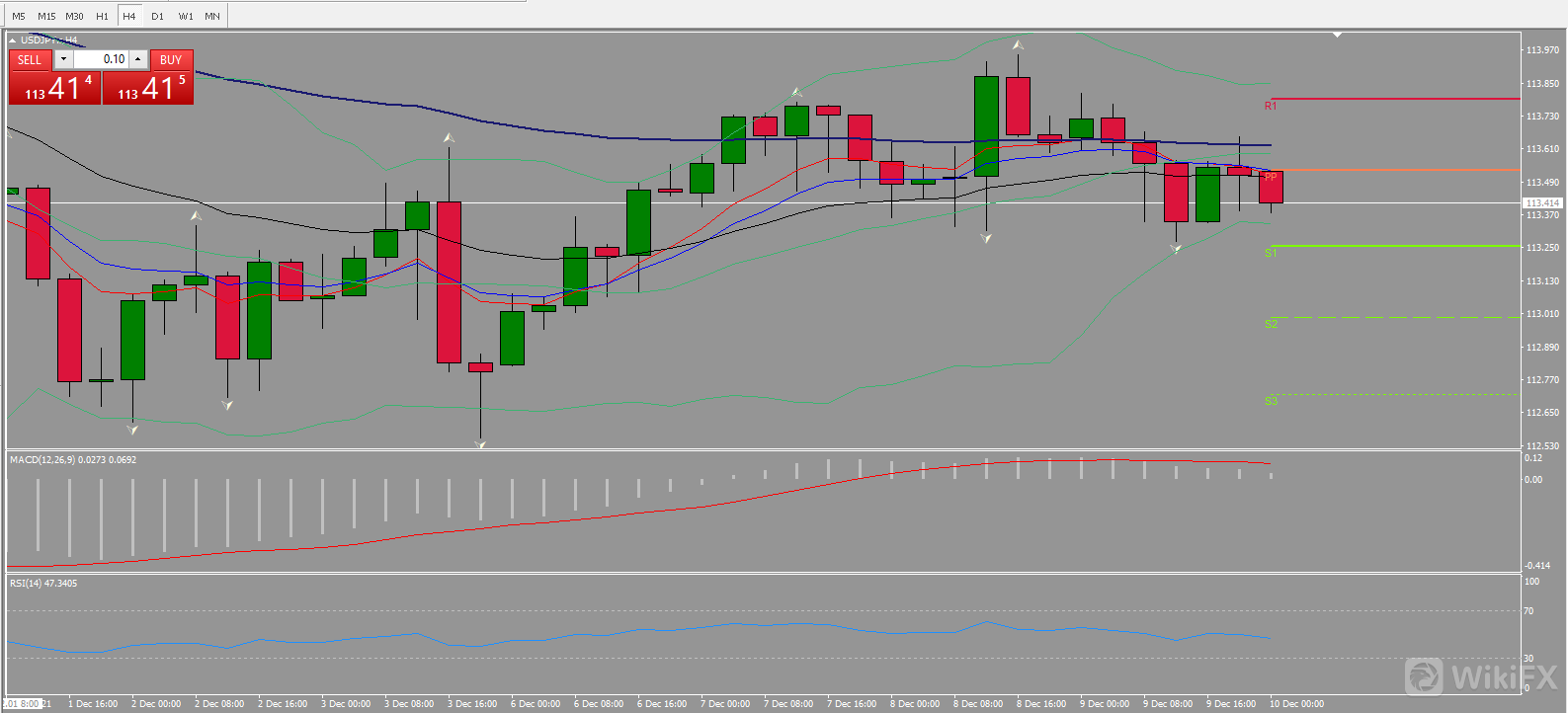Click the red R1 resistance level label
1568x713 pixels.
[1271, 106]
